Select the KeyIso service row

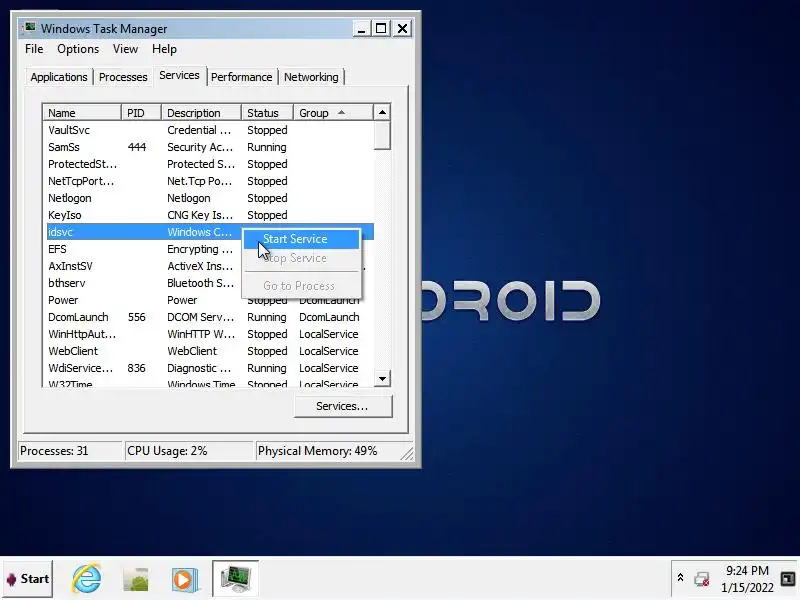coord(210,215)
